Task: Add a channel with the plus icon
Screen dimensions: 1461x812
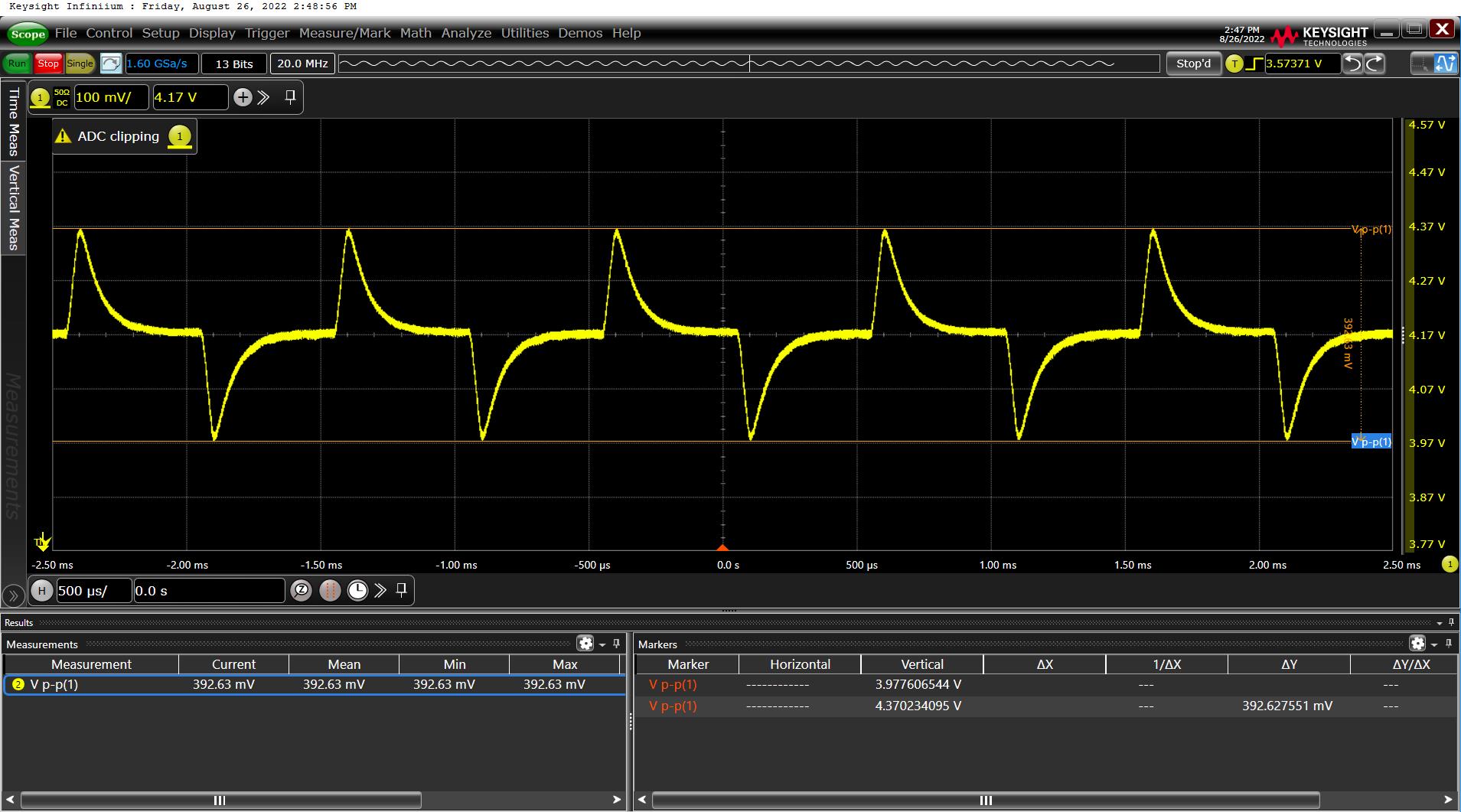Action: [x=243, y=97]
